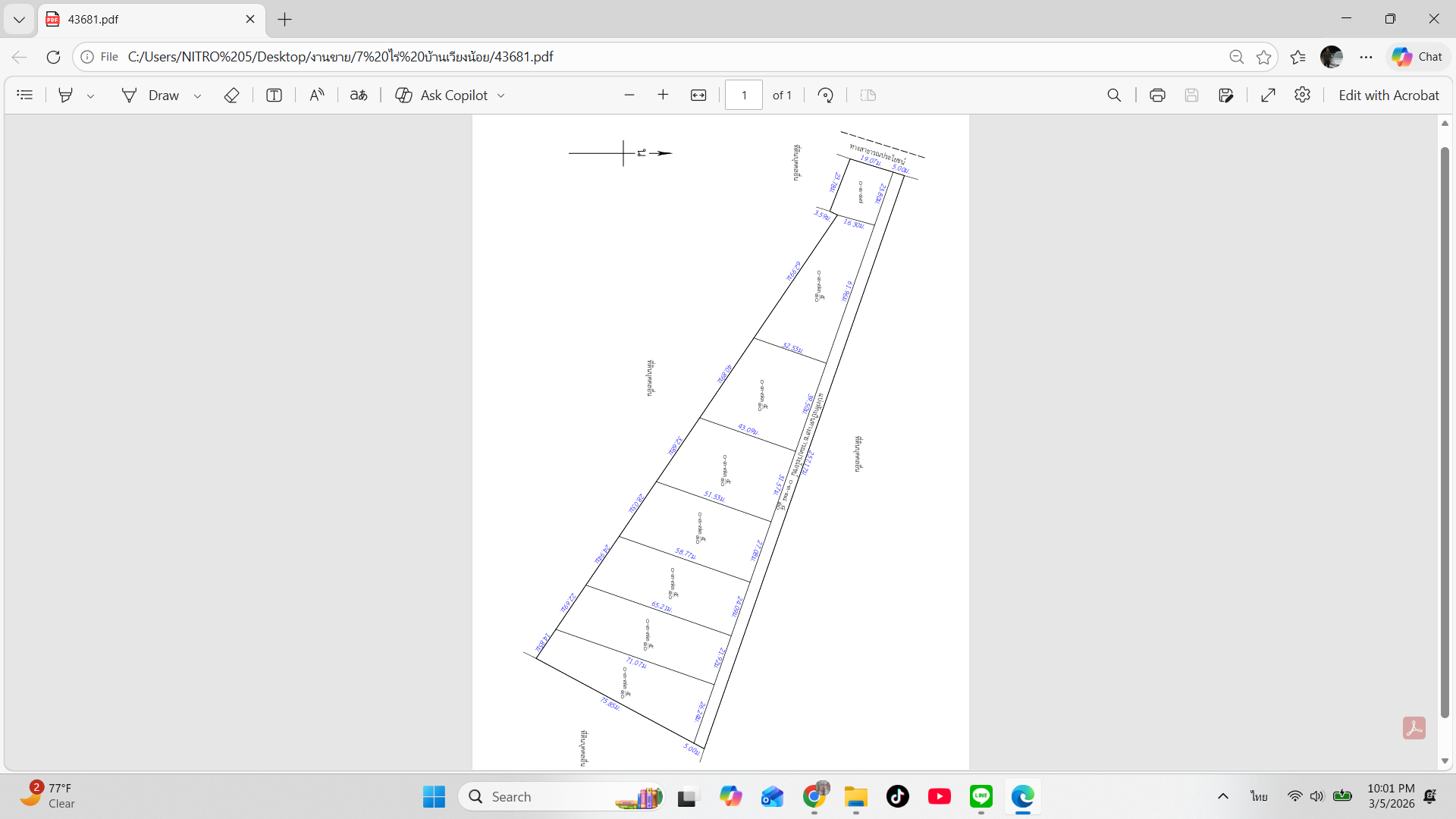Enter full screen mode

pyautogui.click(x=1268, y=95)
